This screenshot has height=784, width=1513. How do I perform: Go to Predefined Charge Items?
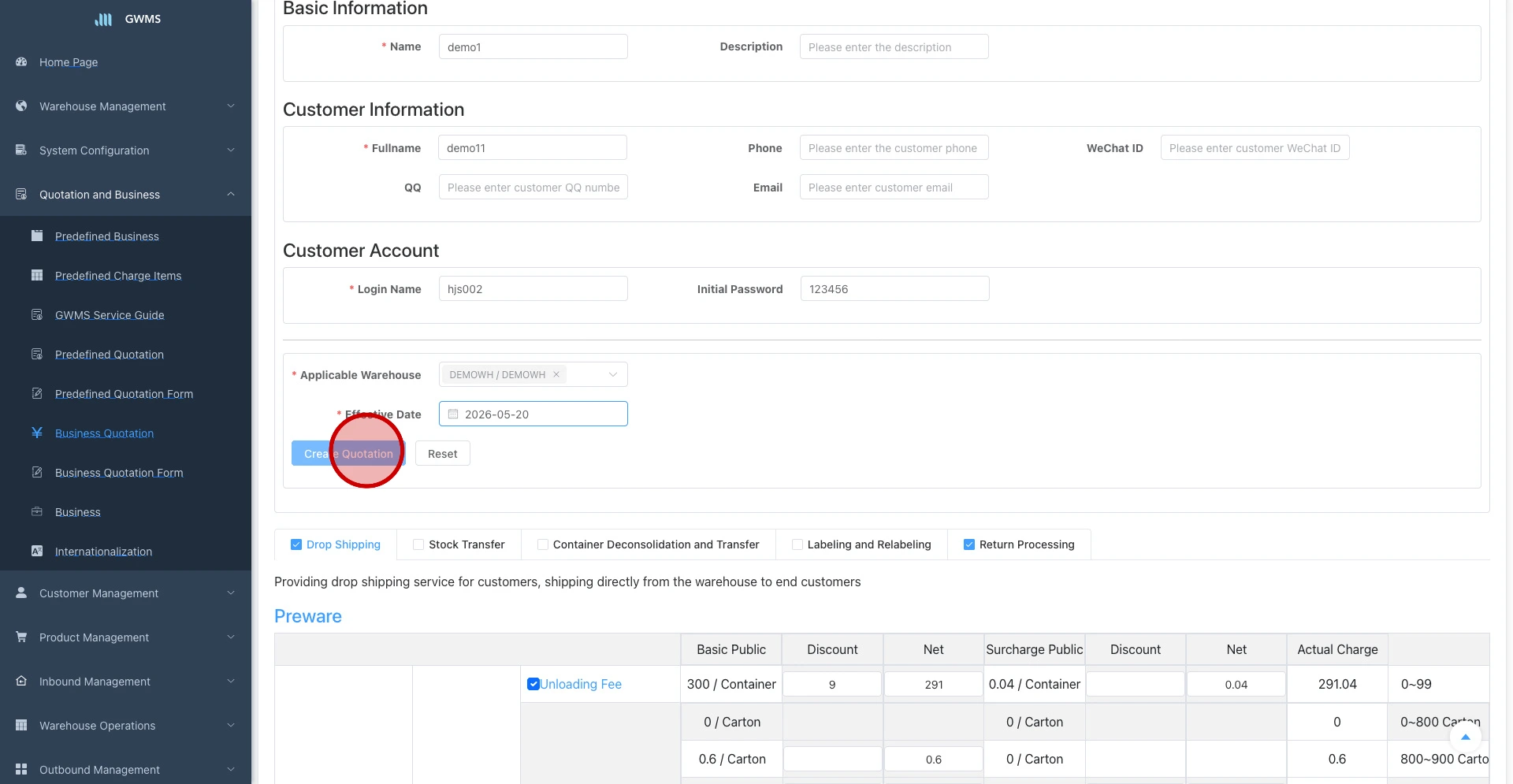coord(118,276)
